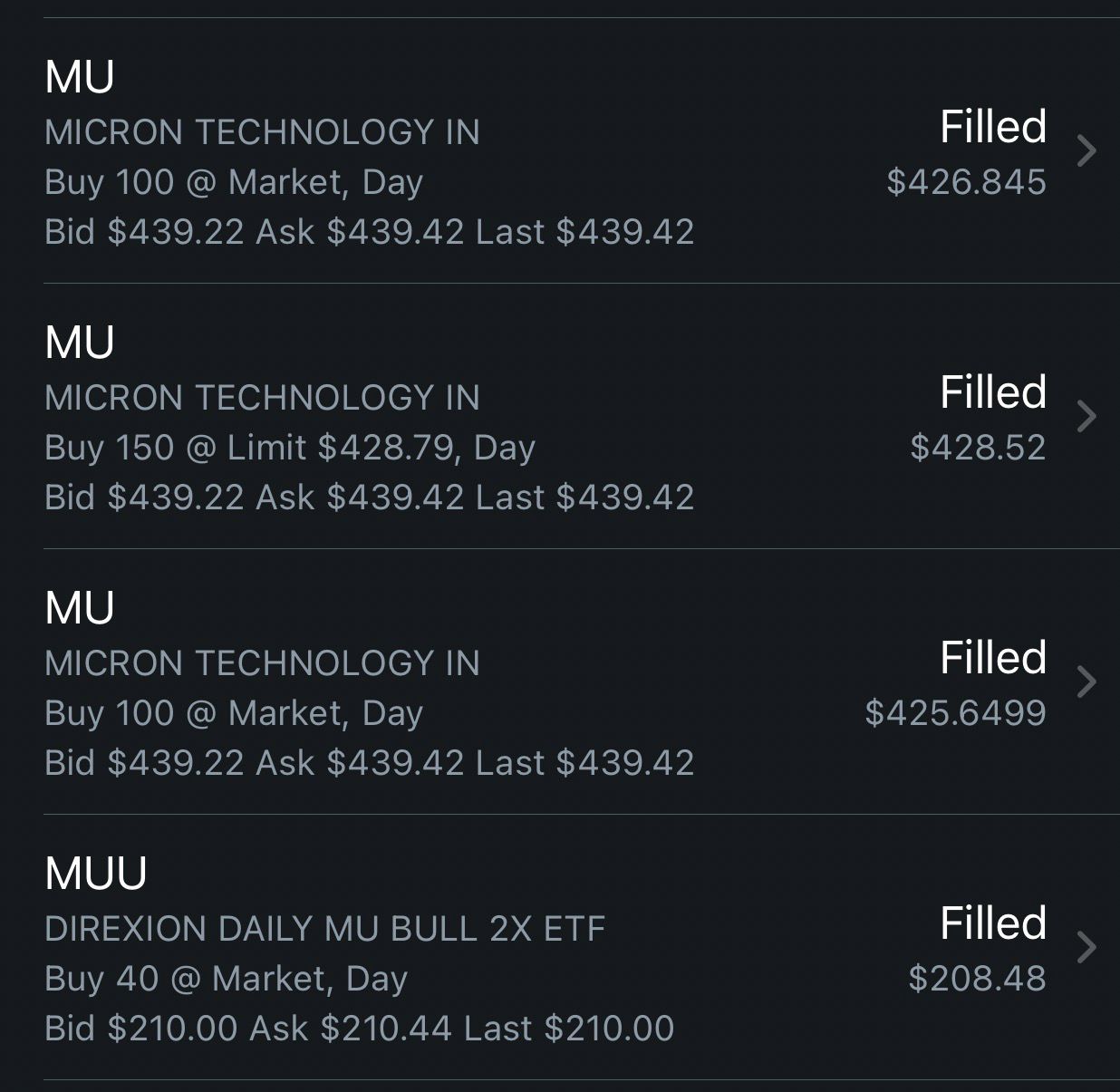Click Filled status above $425.6499

tap(992, 658)
